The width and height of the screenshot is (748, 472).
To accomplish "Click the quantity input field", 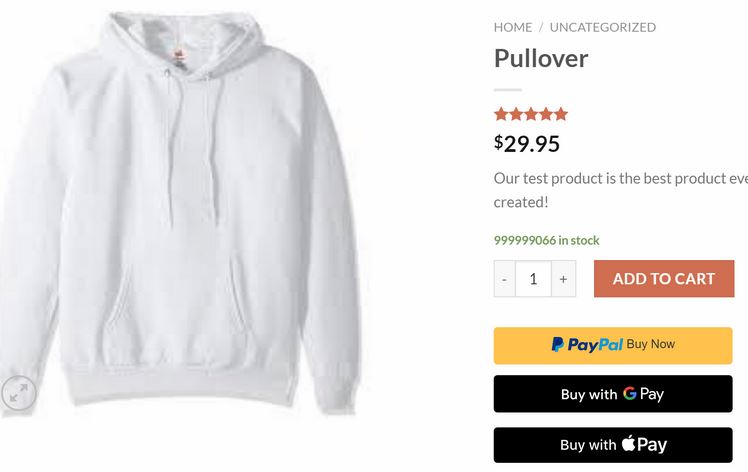I will pyautogui.click(x=533, y=279).
